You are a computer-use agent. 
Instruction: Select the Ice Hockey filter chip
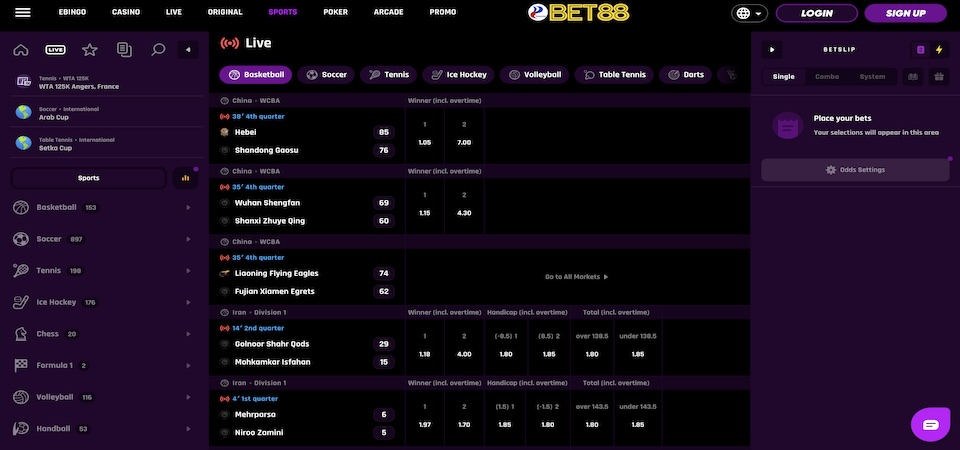(x=459, y=75)
